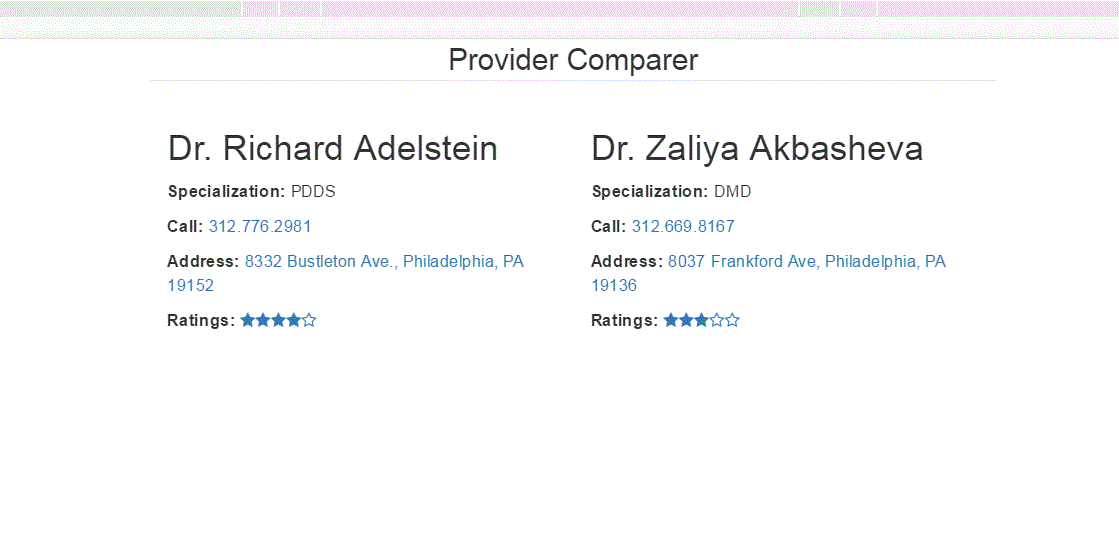Click second rating star for Dr. Richard Adelstein
Image resolution: width=1119 pixels, height=546 pixels.
tap(263, 320)
